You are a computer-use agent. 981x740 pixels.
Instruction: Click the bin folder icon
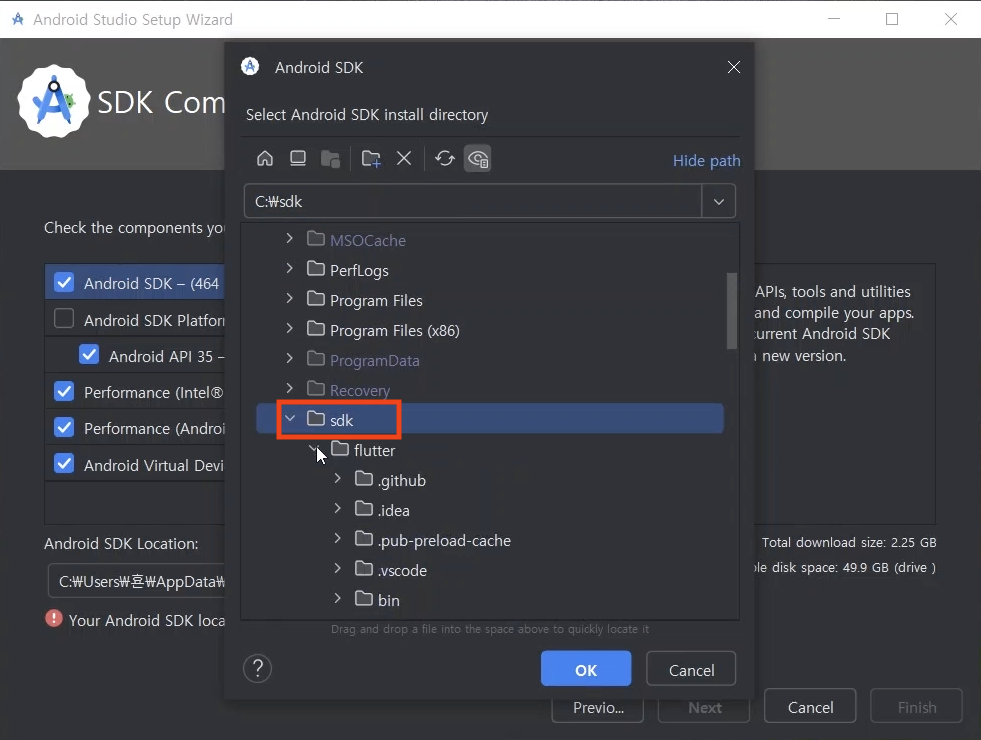click(x=363, y=599)
